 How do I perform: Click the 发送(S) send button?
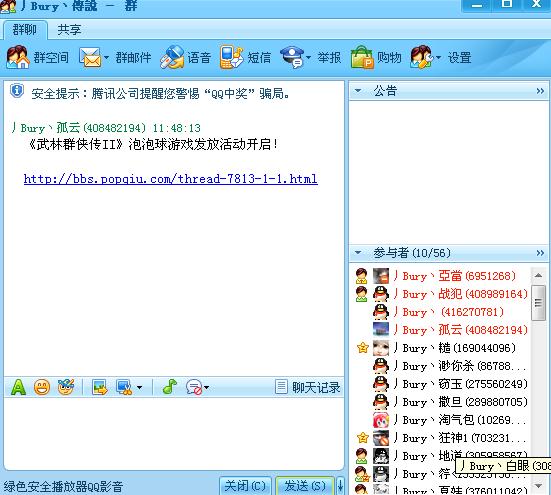click(x=305, y=486)
